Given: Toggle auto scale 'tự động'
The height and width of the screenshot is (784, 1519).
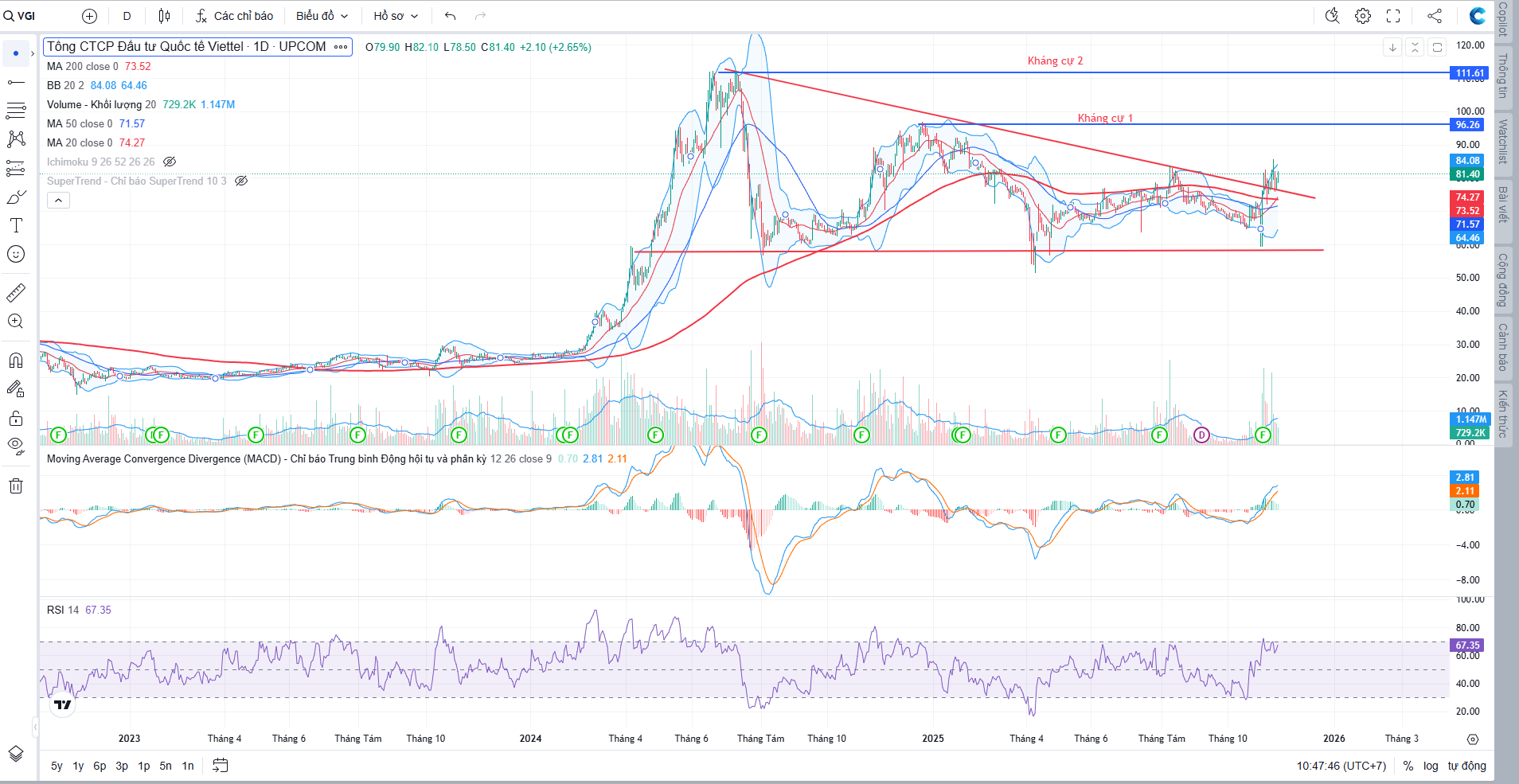Looking at the screenshot, I should click(x=1466, y=766).
